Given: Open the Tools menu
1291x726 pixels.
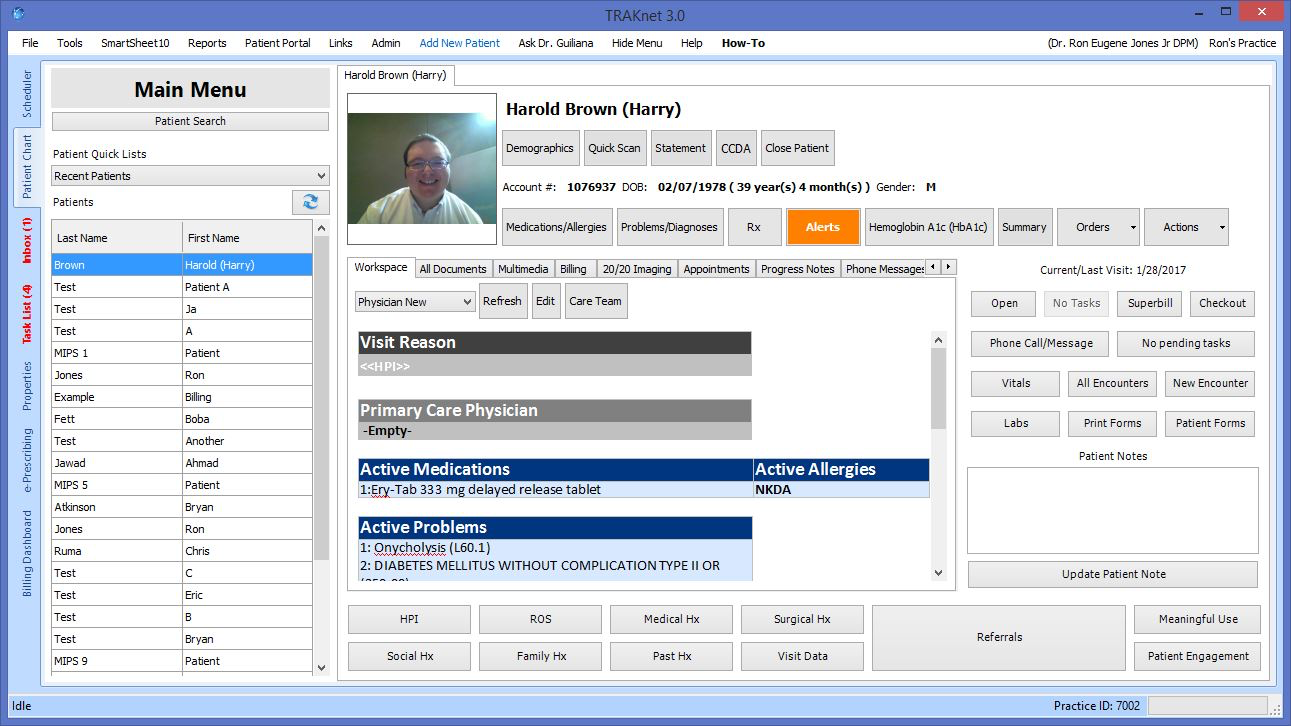Looking at the screenshot, I should [70, 43].
